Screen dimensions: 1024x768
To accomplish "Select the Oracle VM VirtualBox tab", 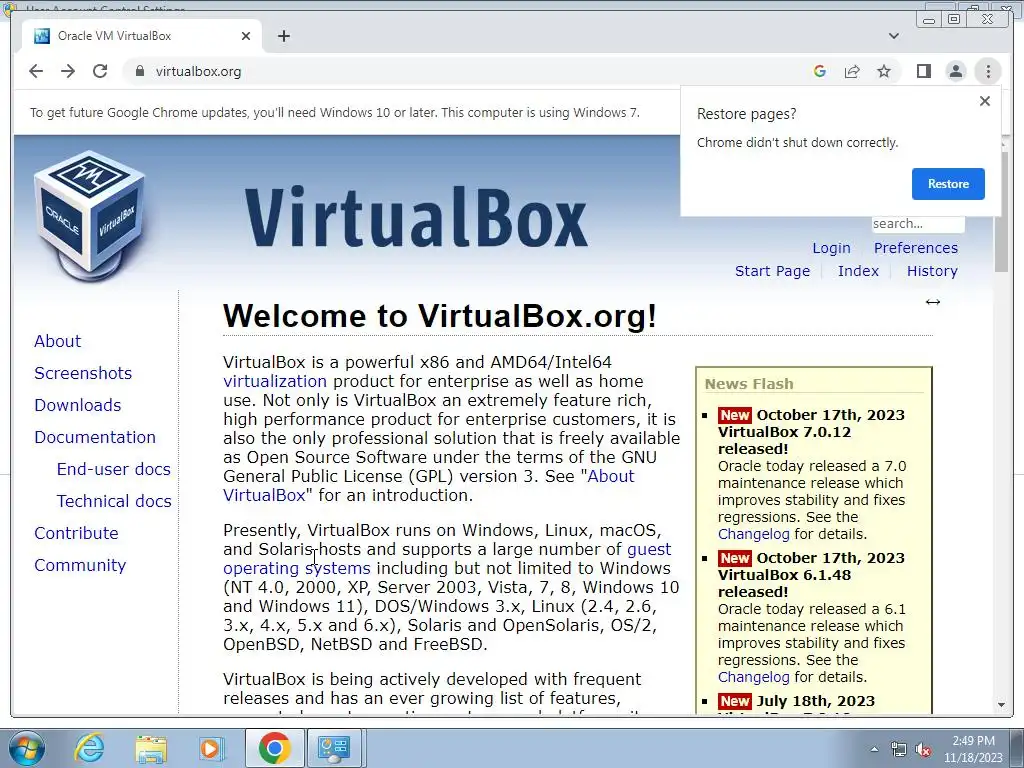I will (x=142, y=36).
